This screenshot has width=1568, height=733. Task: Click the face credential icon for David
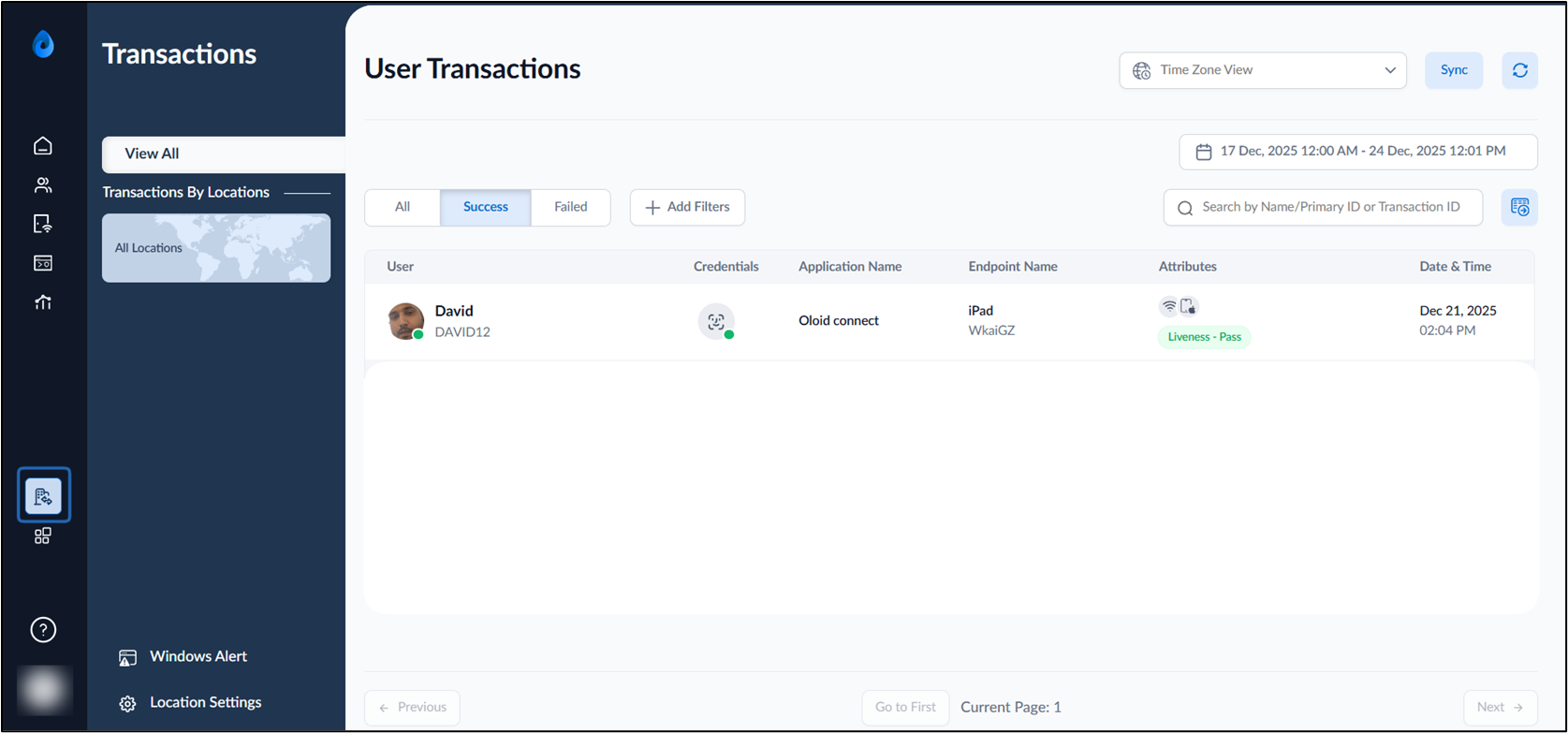coord(716,322)
